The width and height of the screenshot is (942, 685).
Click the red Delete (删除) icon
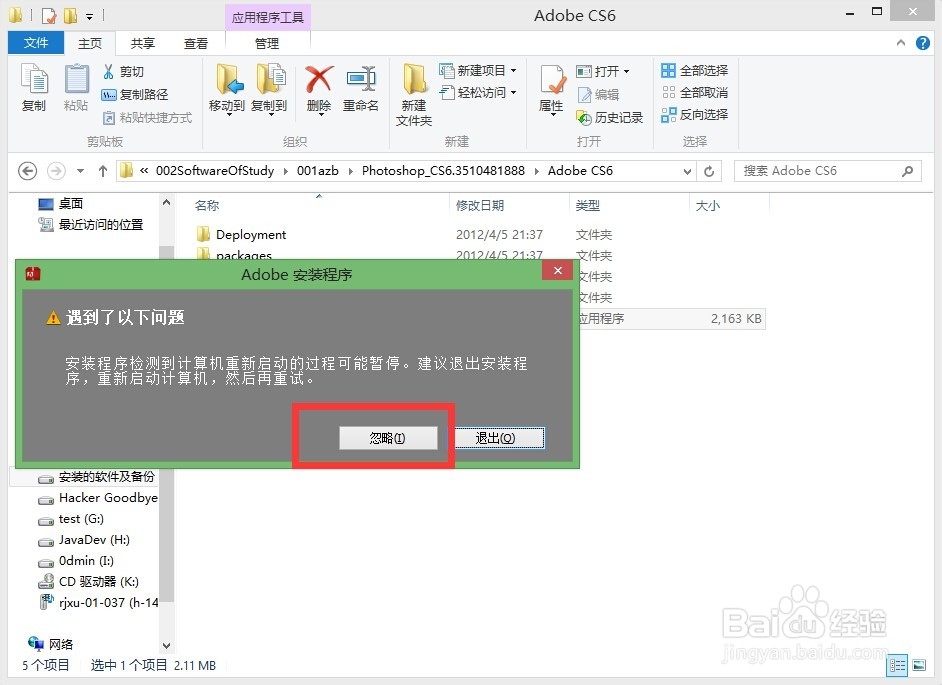[x=319, y=80]
